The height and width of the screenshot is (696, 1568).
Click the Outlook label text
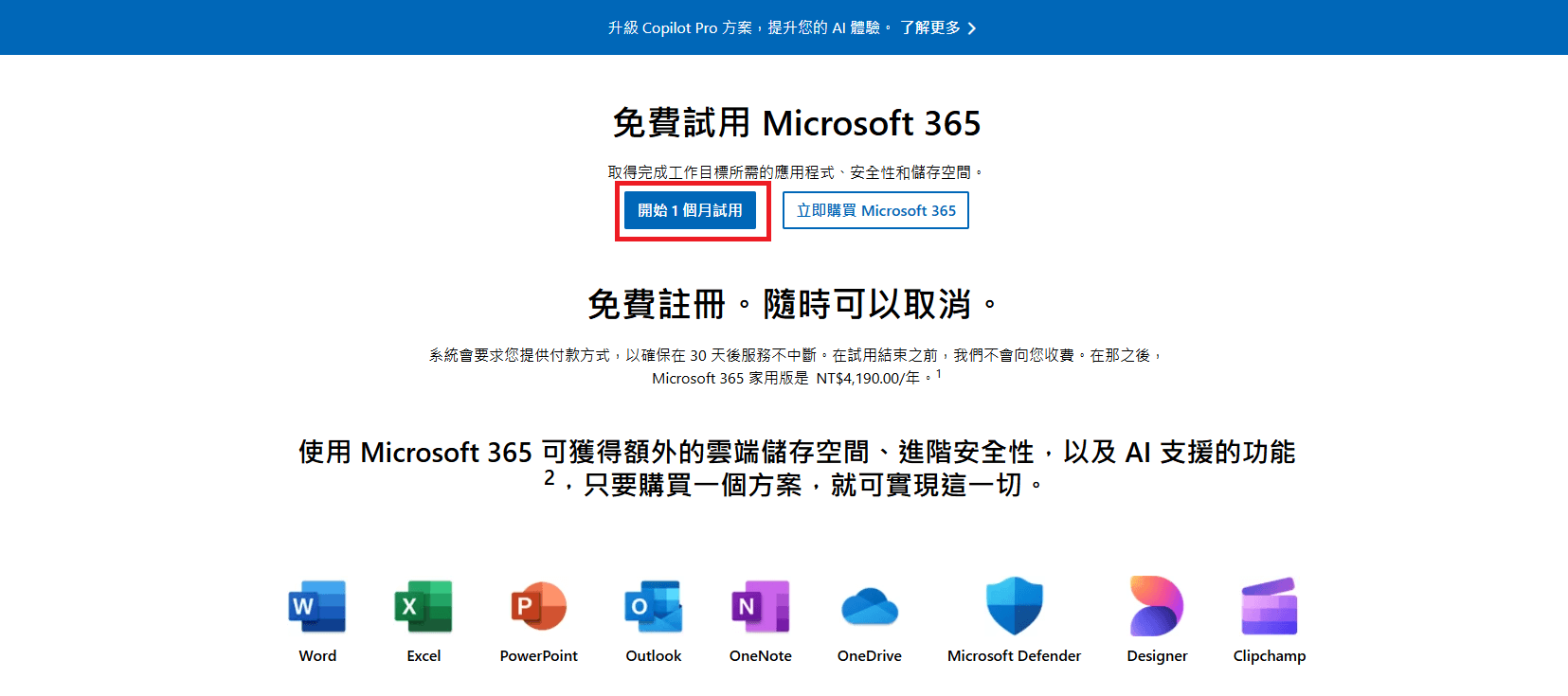[x=654, y=655]
